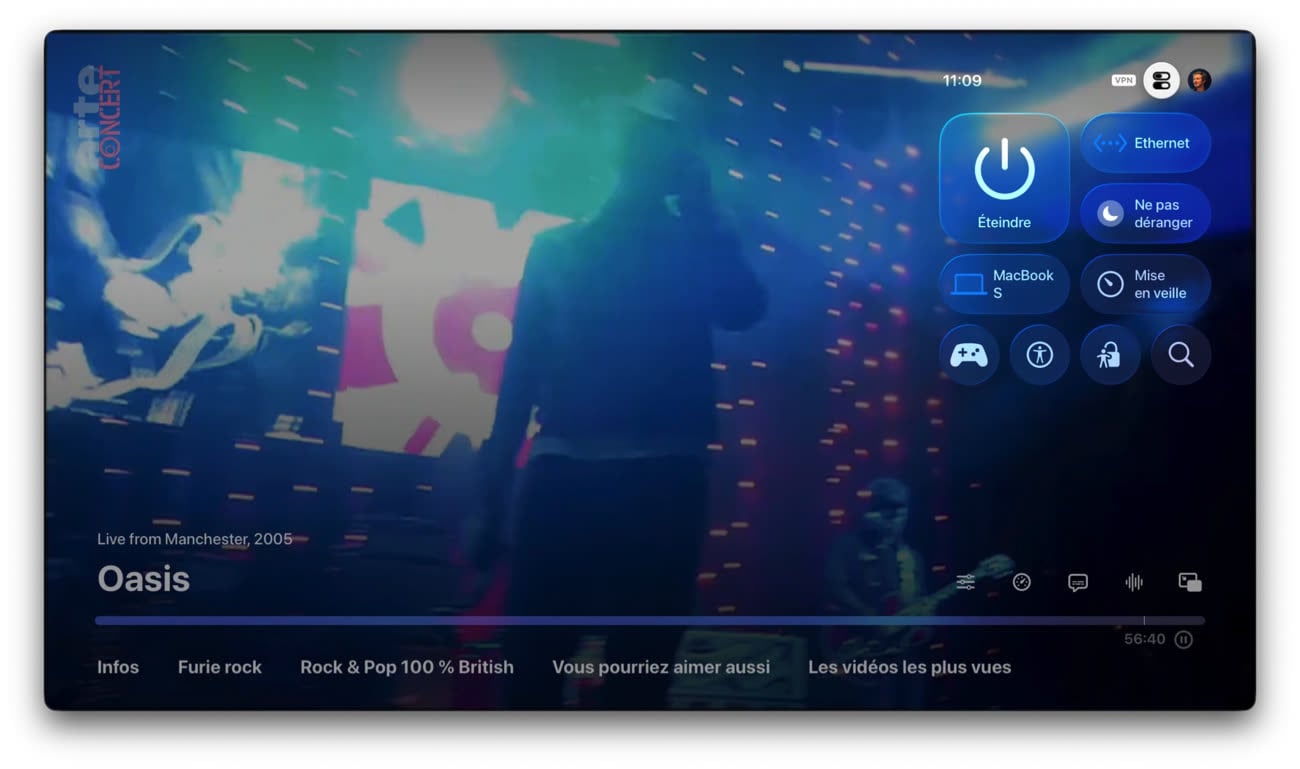Open the game controller settings icon
The width and height of the screenshot is (1300, 769).
(969, 355)
